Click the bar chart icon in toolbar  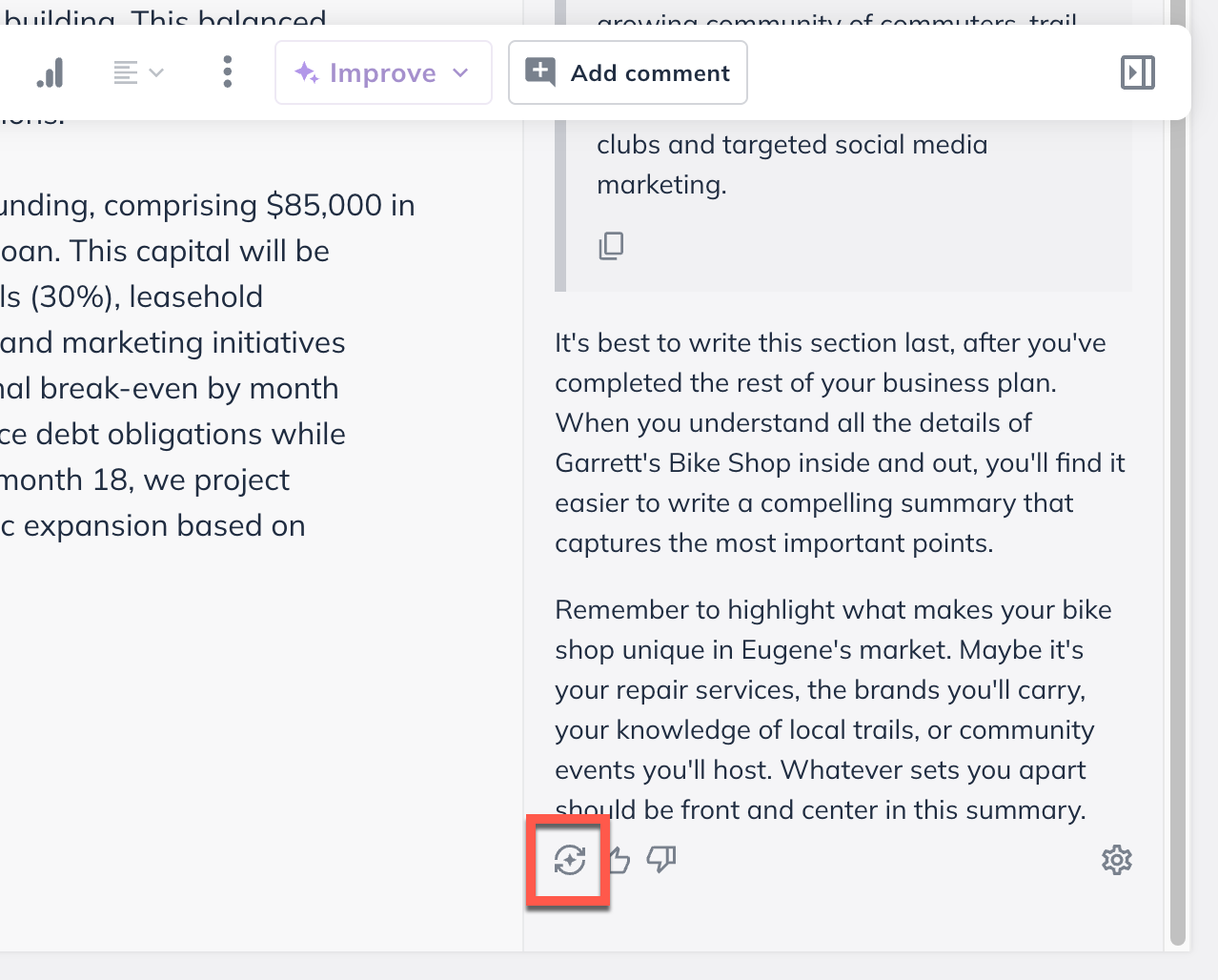pos(50,72)
